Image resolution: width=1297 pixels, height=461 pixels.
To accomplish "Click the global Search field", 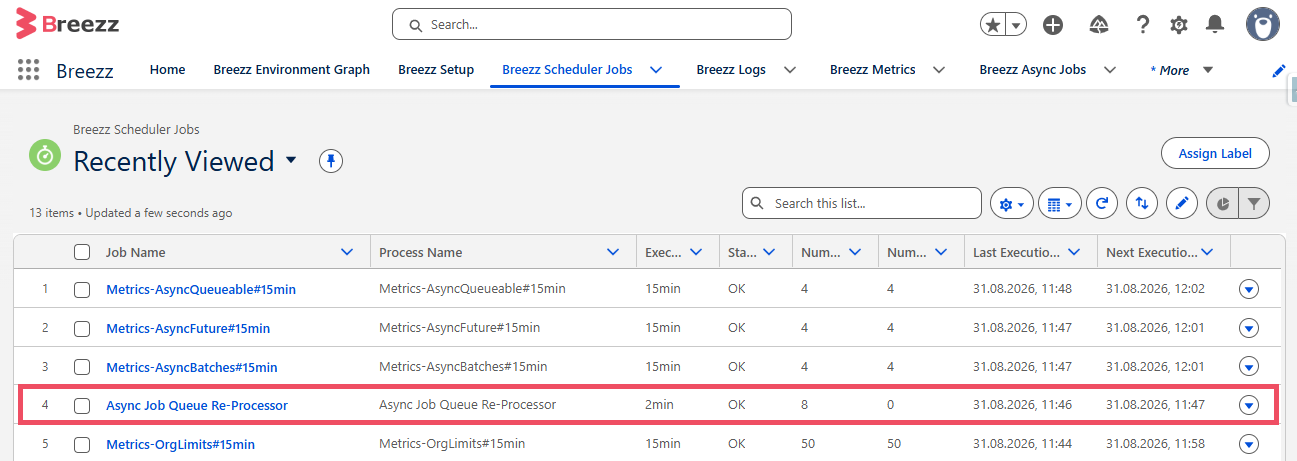I will 592,24.
